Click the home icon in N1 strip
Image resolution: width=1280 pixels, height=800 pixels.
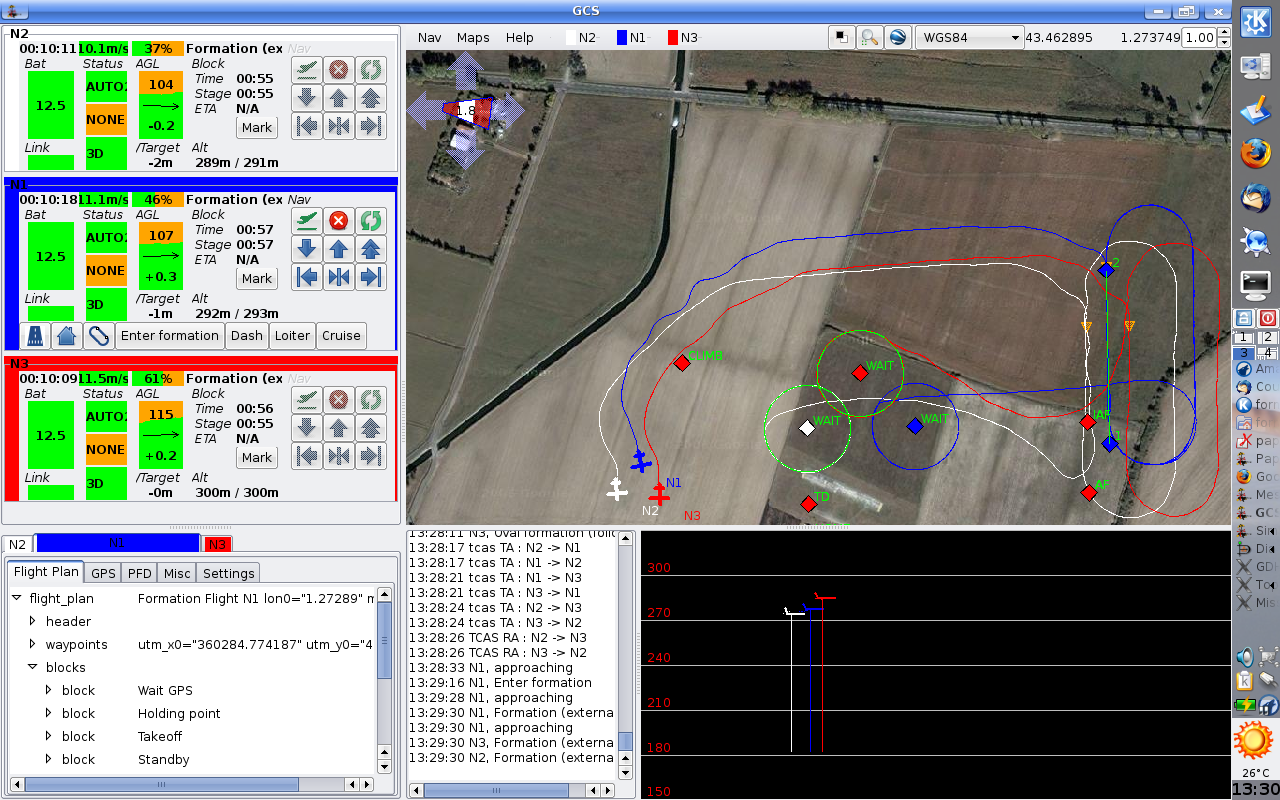(x=67, y=336)
